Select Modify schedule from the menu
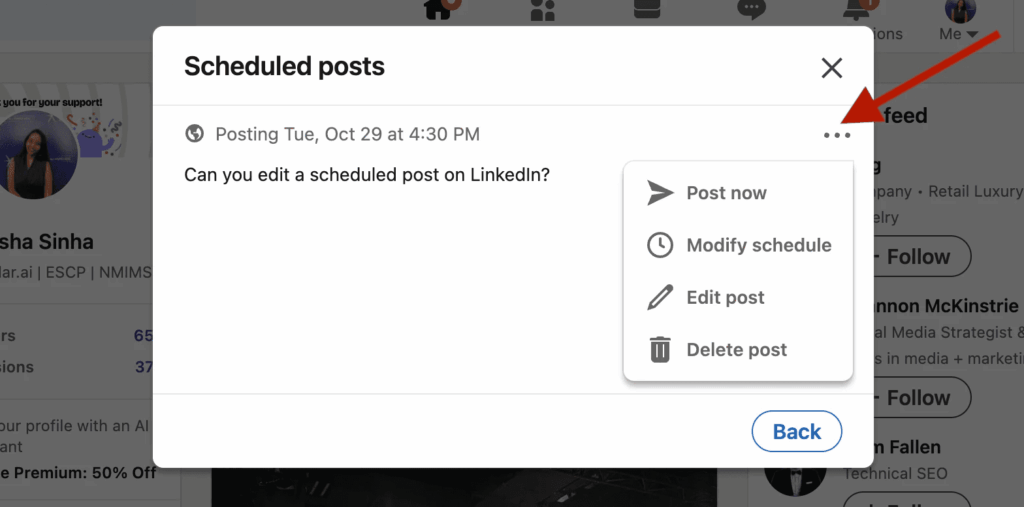The height and width of the screenshot is (507, 1024). point(758,245)
